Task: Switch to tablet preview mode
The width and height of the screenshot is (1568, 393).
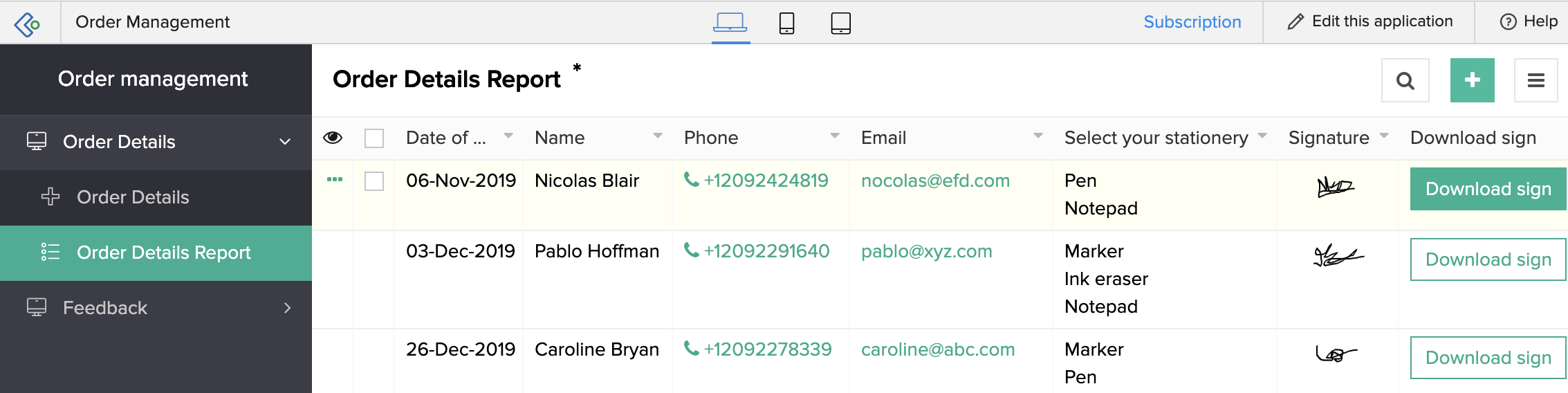Action: [840, 24]
